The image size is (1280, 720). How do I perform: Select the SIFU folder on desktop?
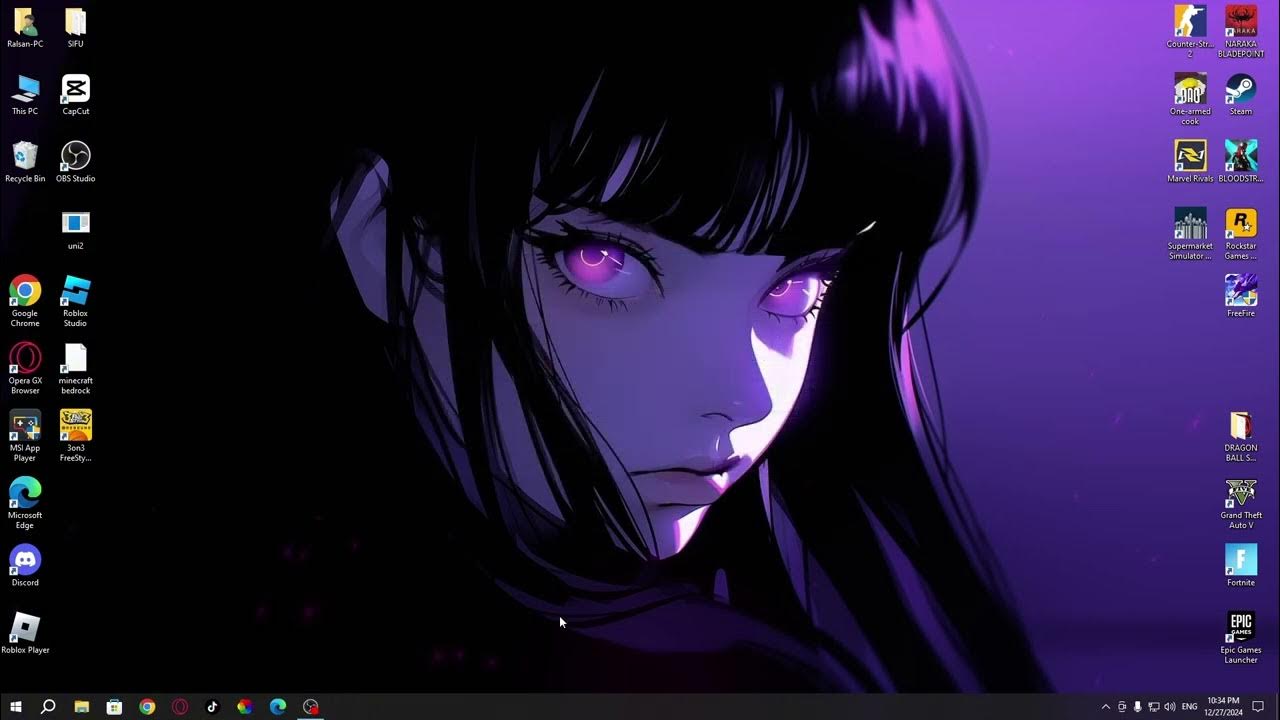76,28
